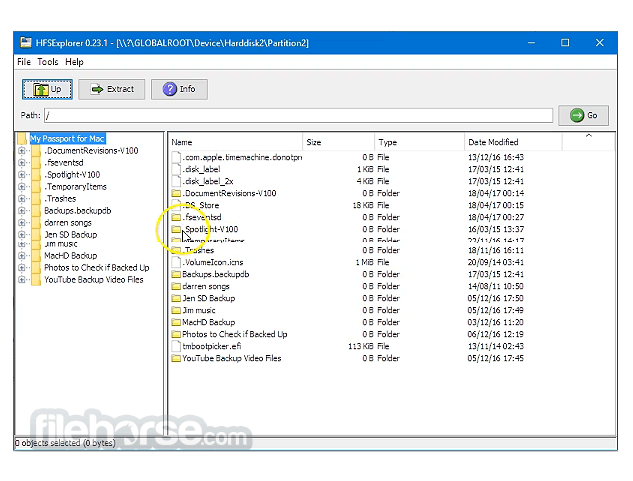Sort by the Size column header
The image size is (633, 481).
(338, 142)
